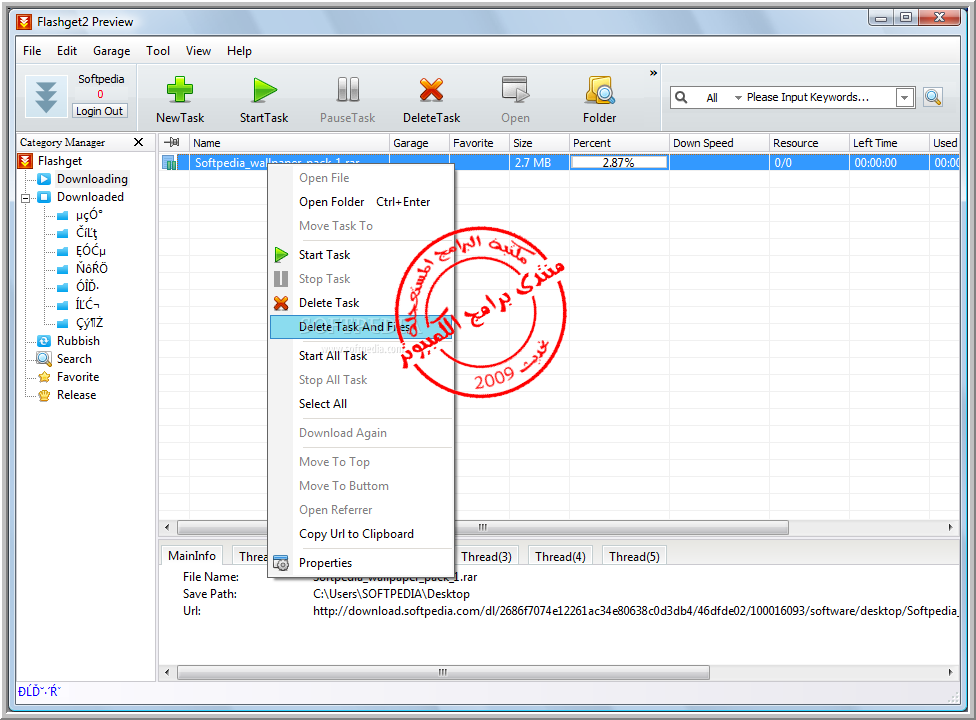Open the View menu
This screenshot has height=720, width=976.
coord(198,51)
